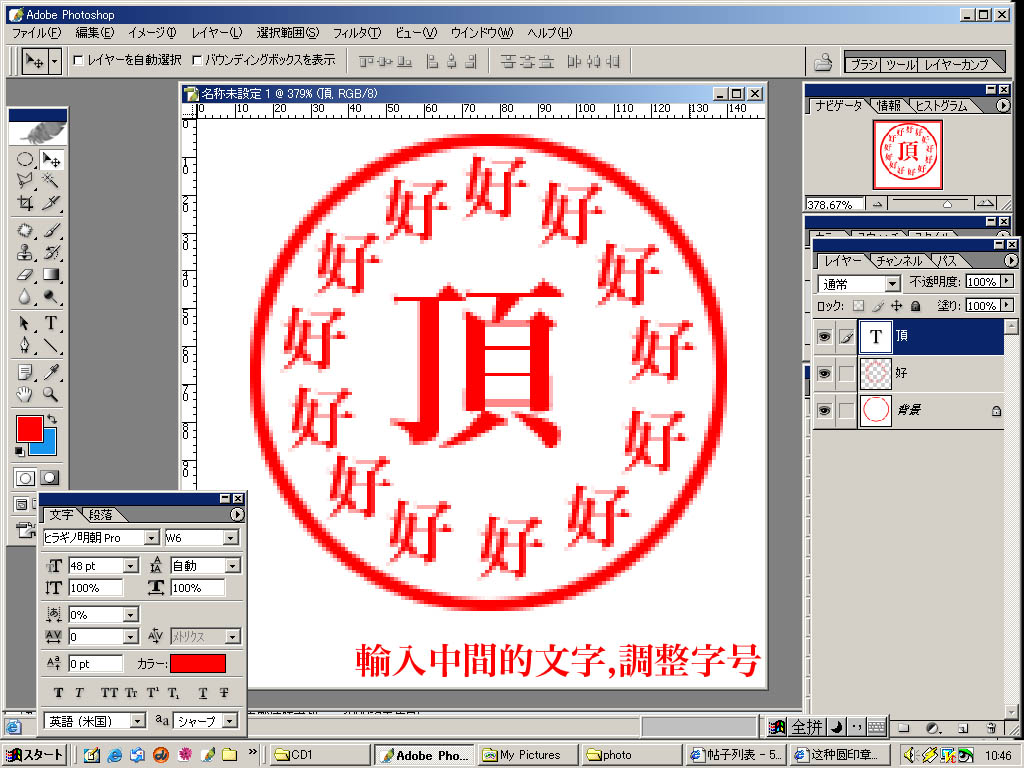Toggle lock transparent pixels in Layers panel

point(859,306)
